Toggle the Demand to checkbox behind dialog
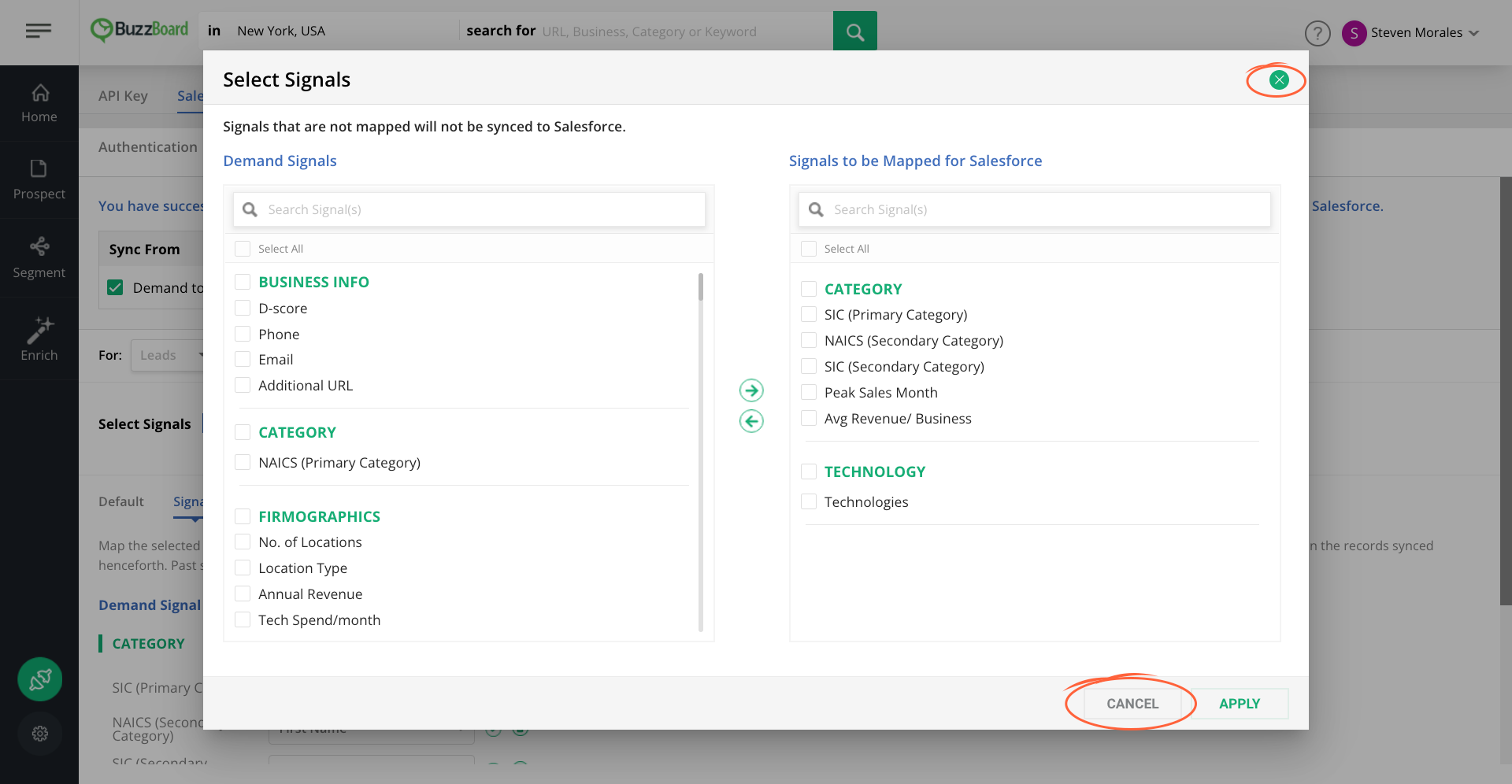The height and width of the screenshot is (784, 1512). pos(116,287)
